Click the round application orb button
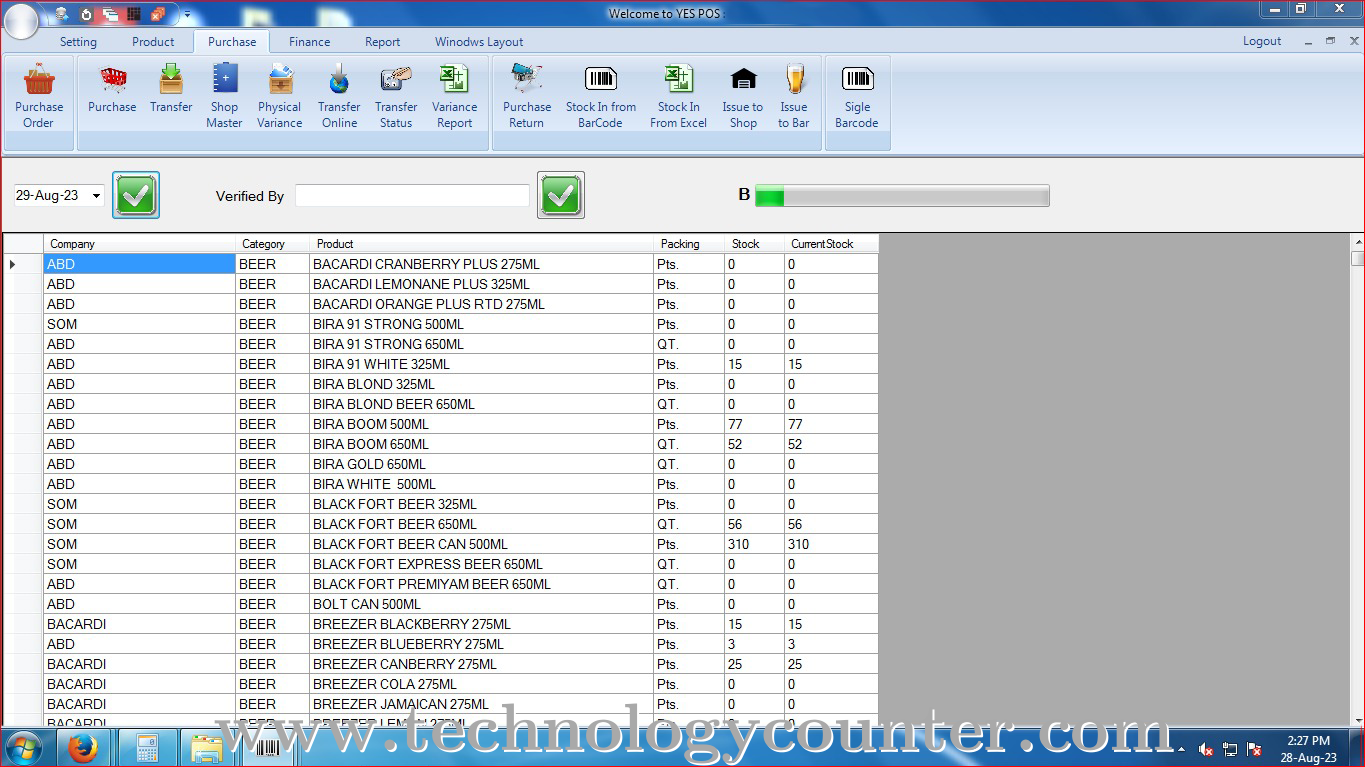Viewport: 1365px width, 767px height. click(21, 21)
